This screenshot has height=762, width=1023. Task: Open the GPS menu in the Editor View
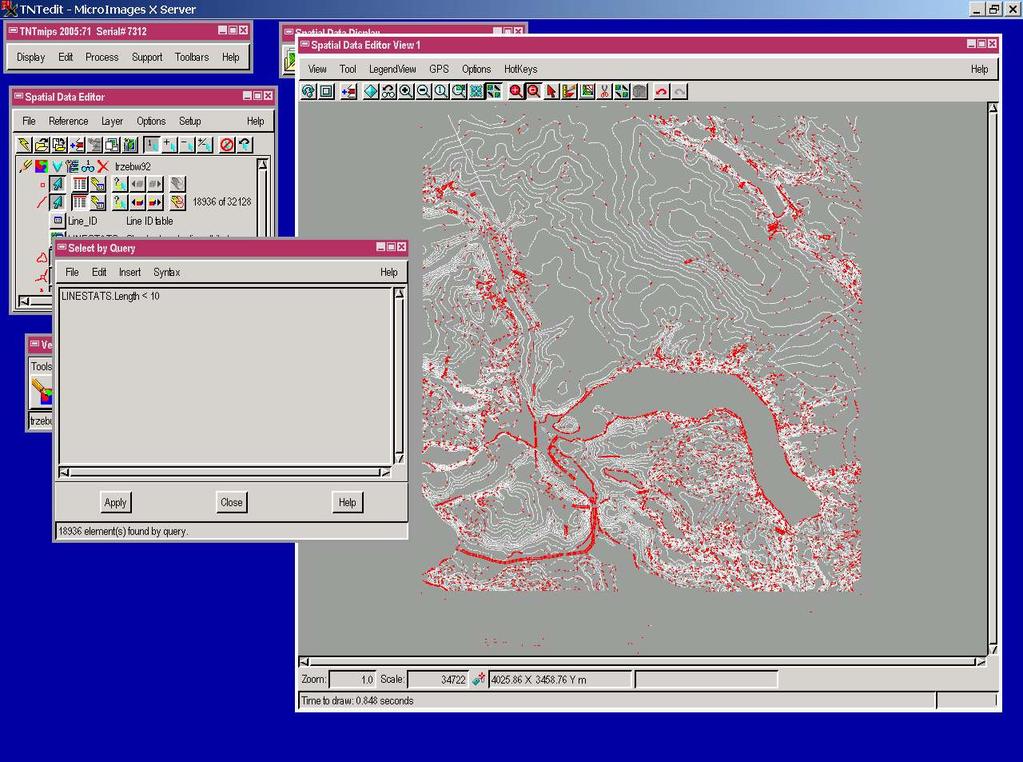pyautogui.click(x=439, y=69)
